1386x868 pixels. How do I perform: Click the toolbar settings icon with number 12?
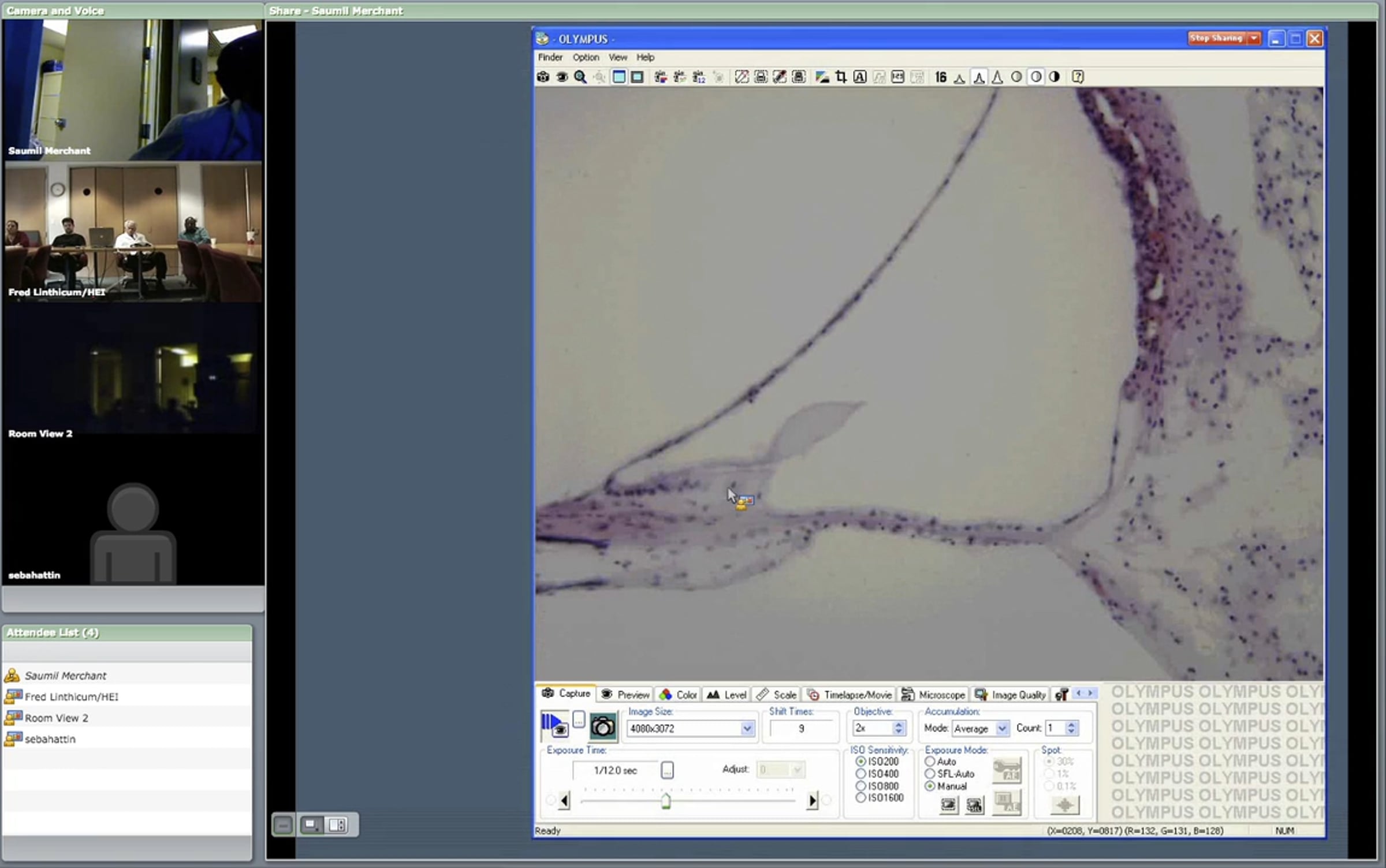[699, 77]
